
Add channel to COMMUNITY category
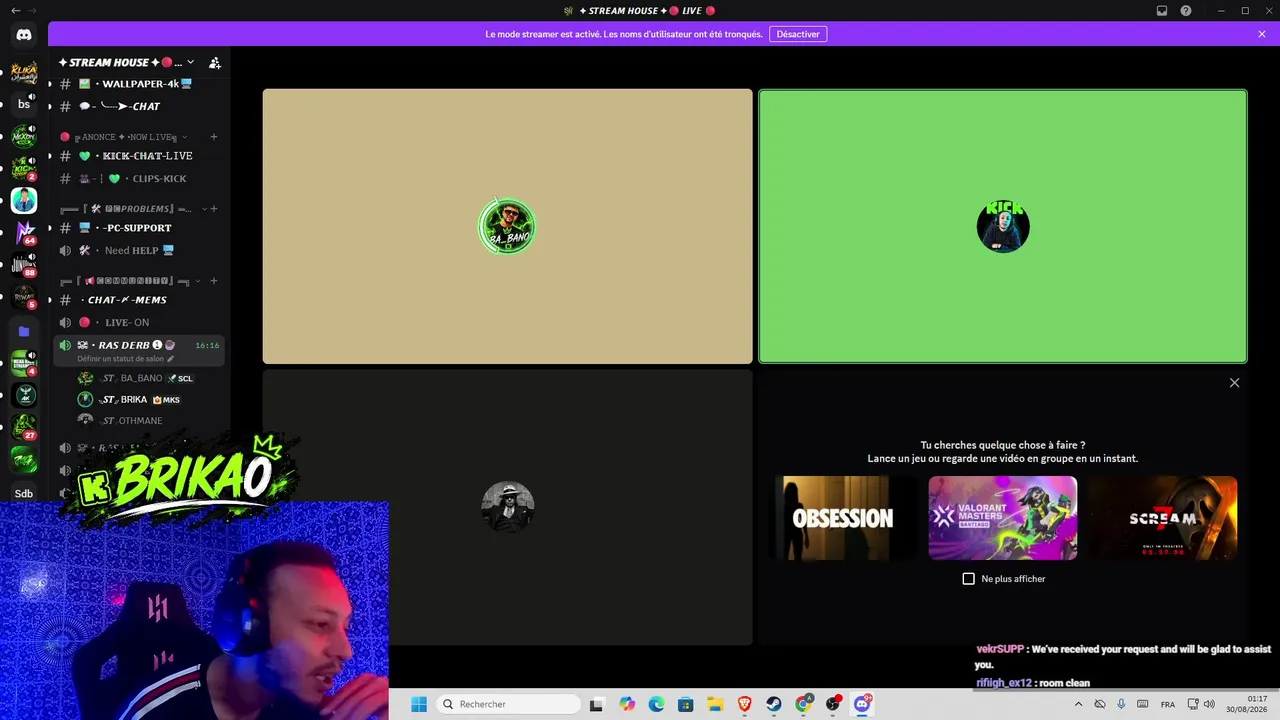click(x=213, y=281)
